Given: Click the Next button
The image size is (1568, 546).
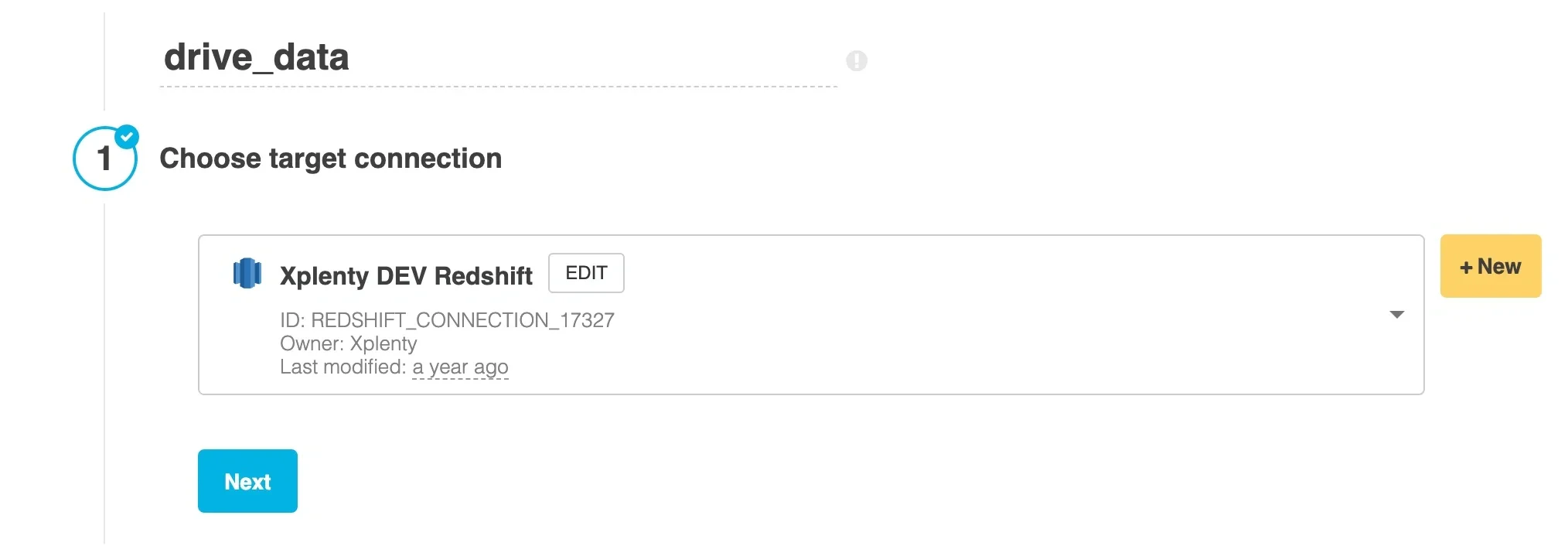Looking at the screenshot, I should coord(247,480).
